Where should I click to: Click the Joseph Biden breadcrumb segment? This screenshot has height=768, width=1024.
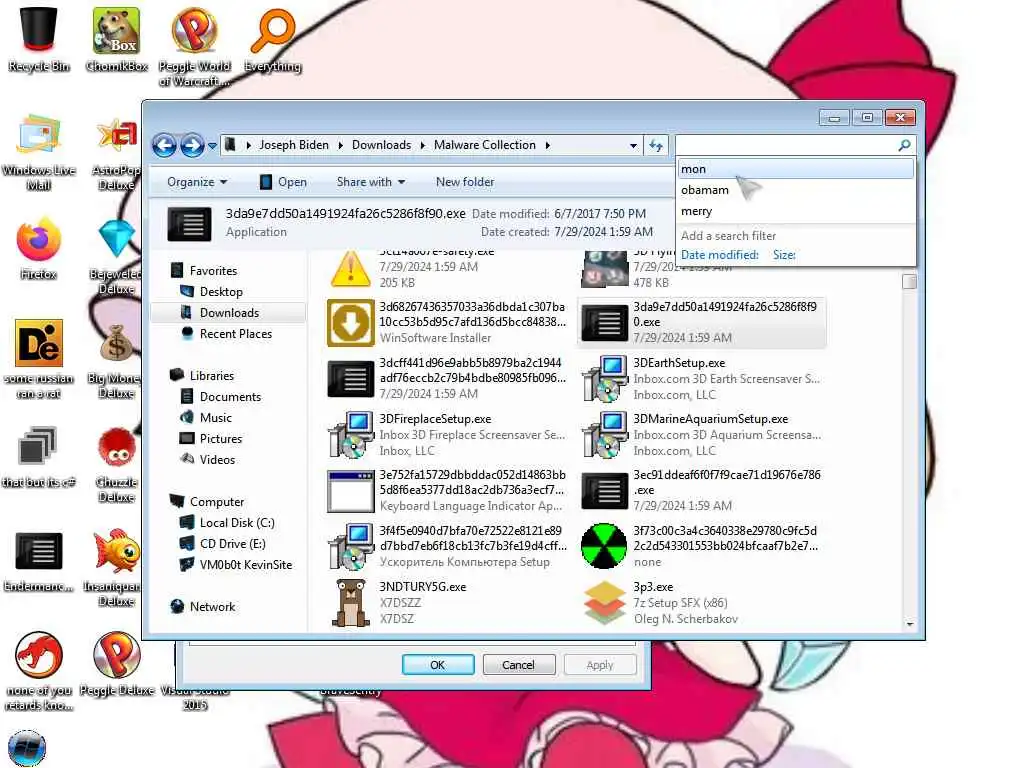pos(294,145)
